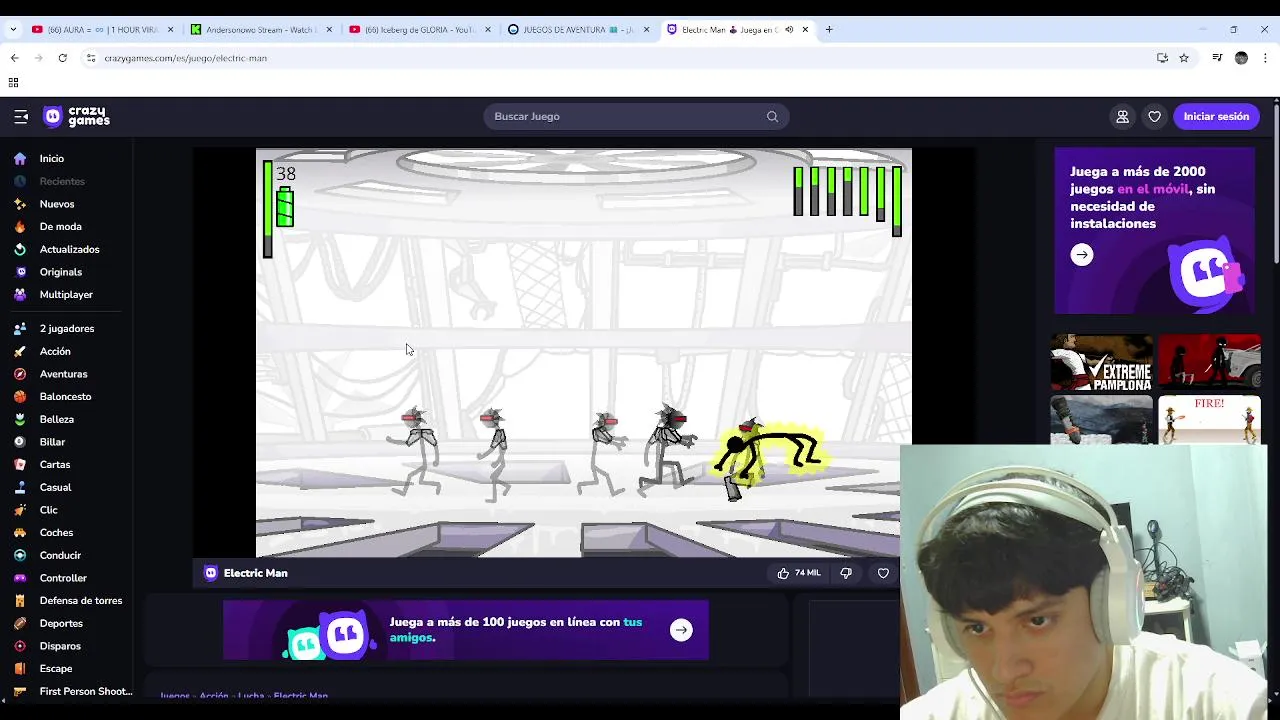Screen dimensions: 1280x720
Task: Add Electric Man to favorites heart
Action: [x=883, y=573]
